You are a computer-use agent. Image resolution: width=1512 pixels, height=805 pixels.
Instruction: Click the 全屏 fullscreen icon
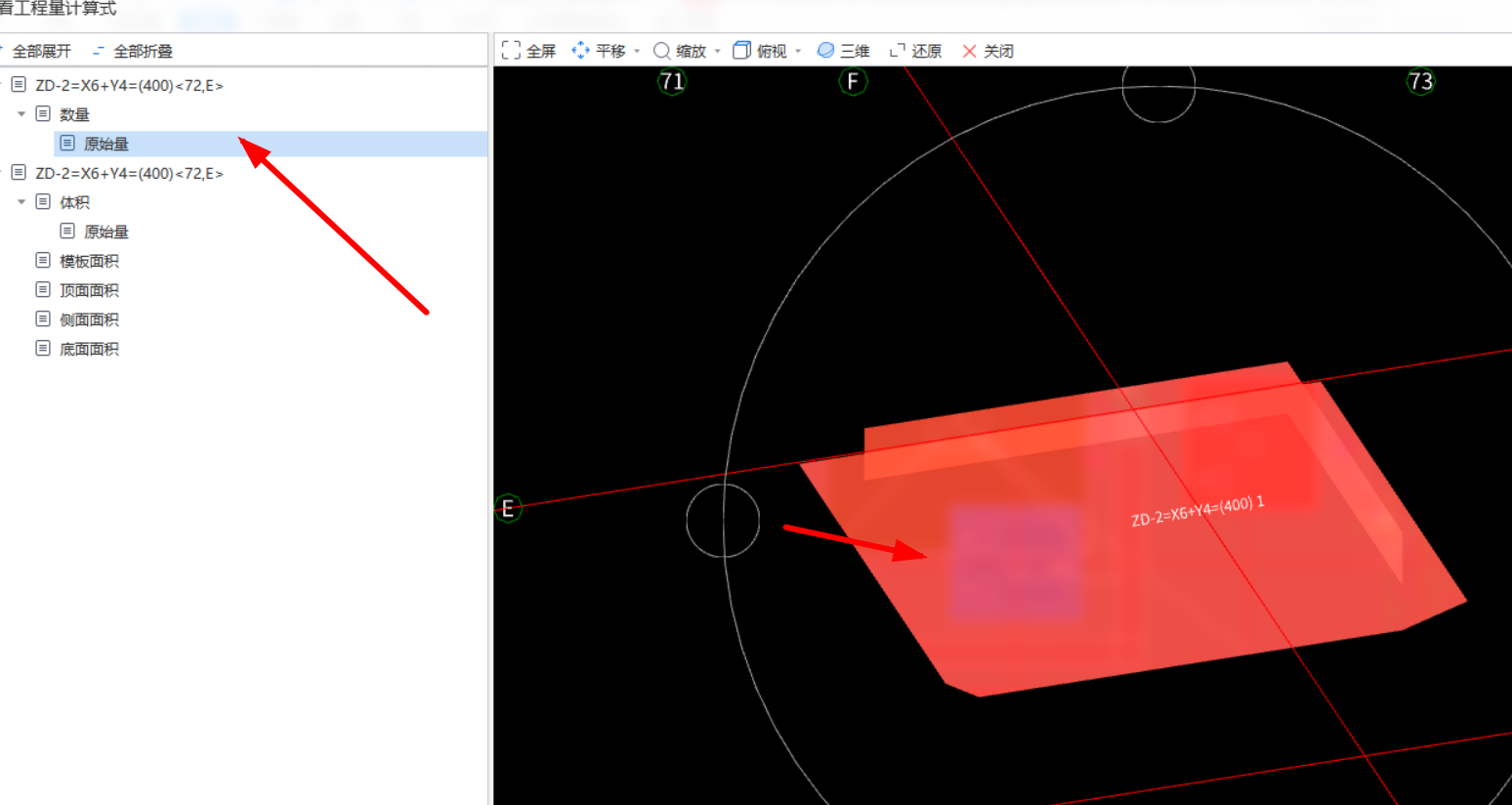[511, 51]
